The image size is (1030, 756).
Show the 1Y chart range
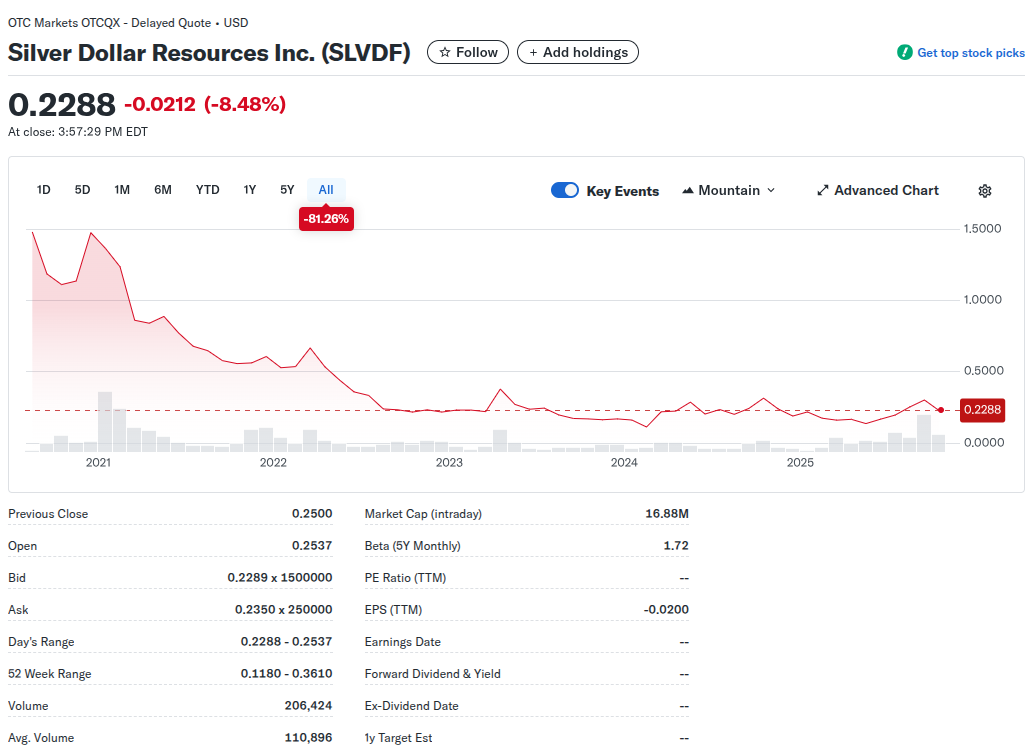250,190
